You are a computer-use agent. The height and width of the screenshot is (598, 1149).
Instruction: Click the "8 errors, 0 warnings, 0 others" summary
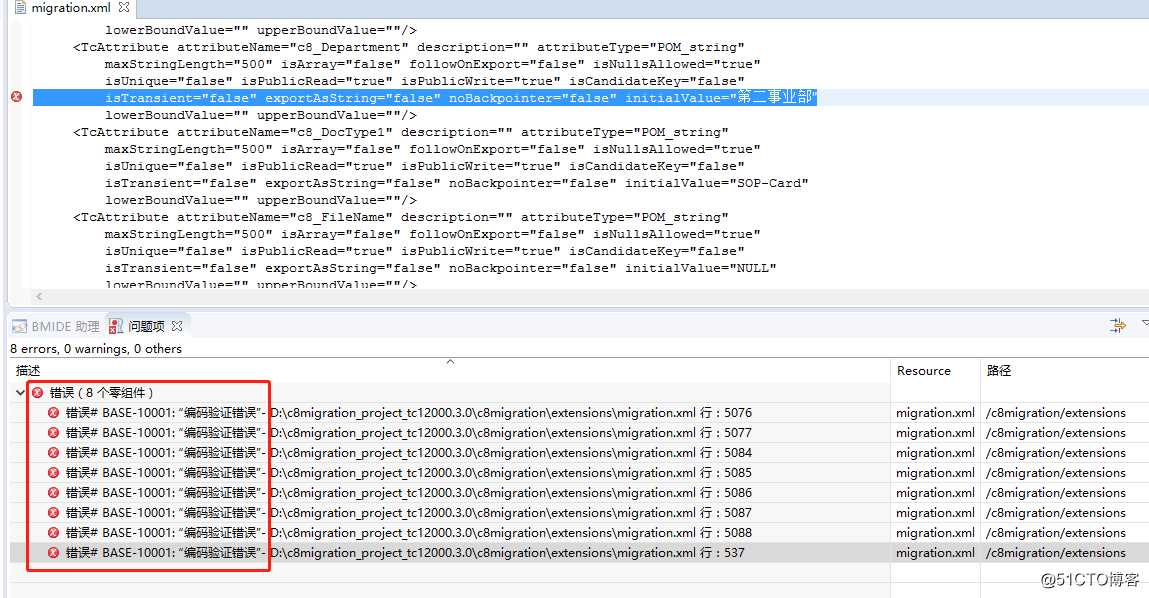tap(96, 349)
